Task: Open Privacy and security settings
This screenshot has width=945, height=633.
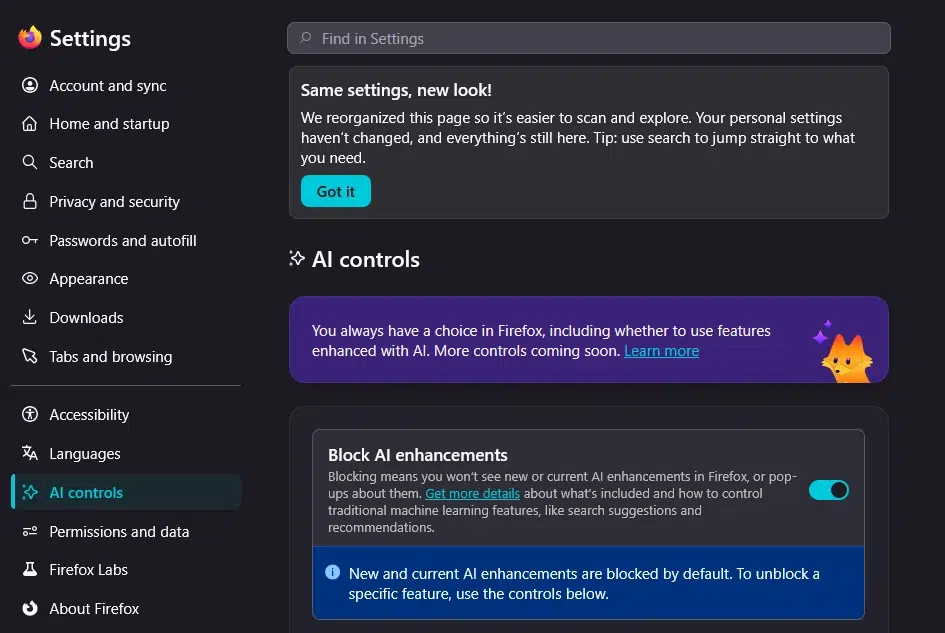Action: (x=126, y=201)
